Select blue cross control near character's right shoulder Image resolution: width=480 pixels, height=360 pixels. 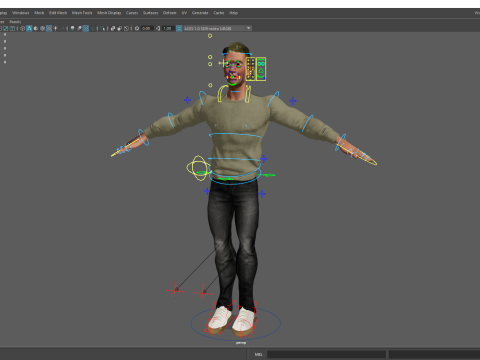[x=188, y=100]
